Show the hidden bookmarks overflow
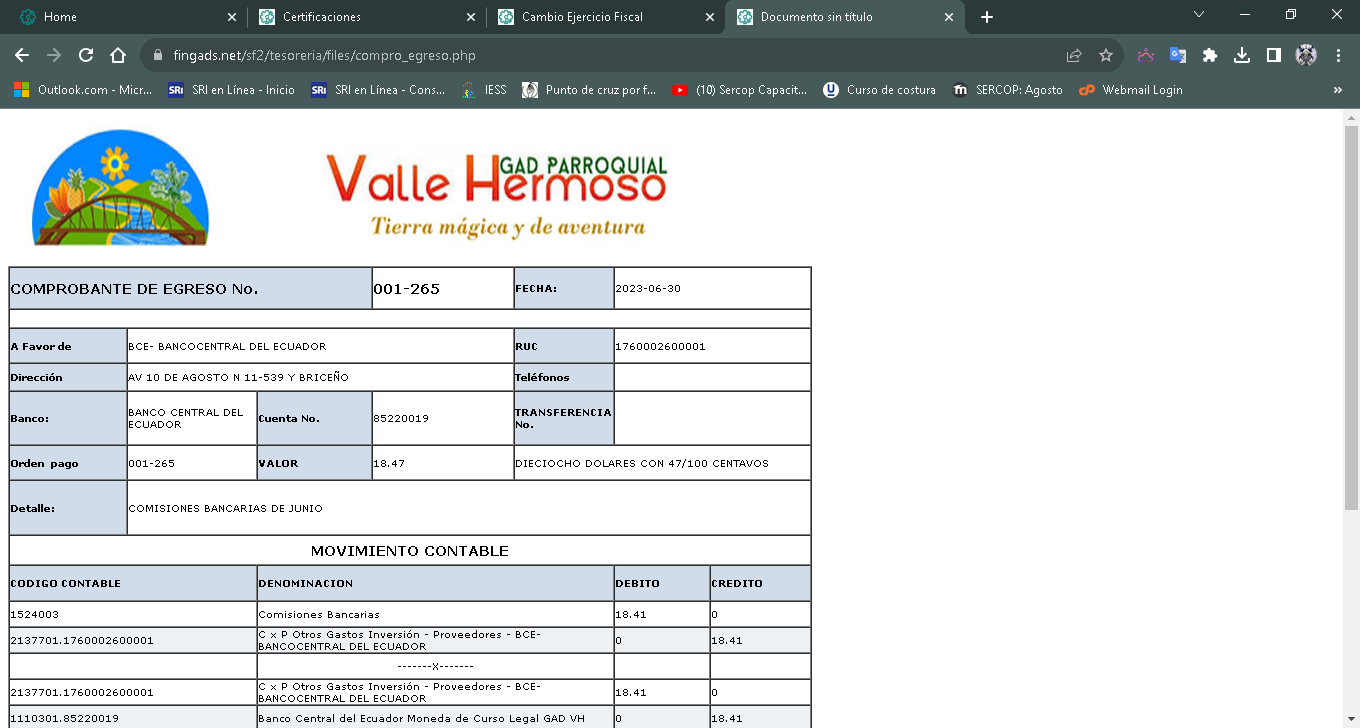The width and height of the screenshot is (1360, 728). pyautogui.click(x=1338, y=90)
